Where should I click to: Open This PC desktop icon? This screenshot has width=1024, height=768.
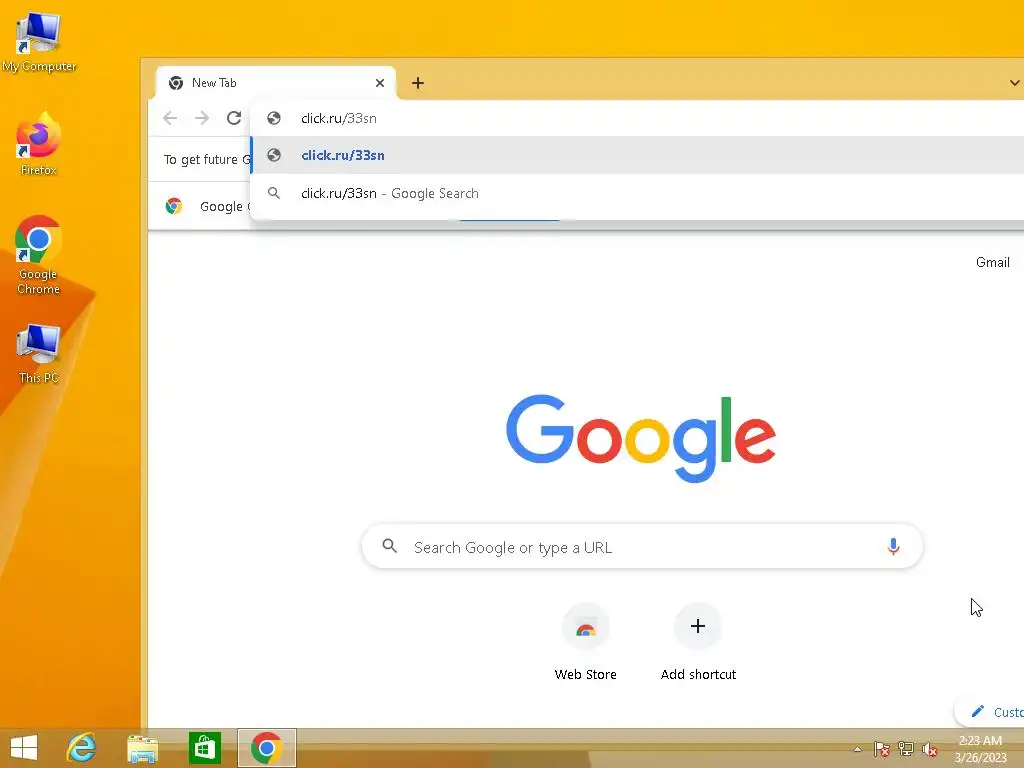(x=38, y=353)
